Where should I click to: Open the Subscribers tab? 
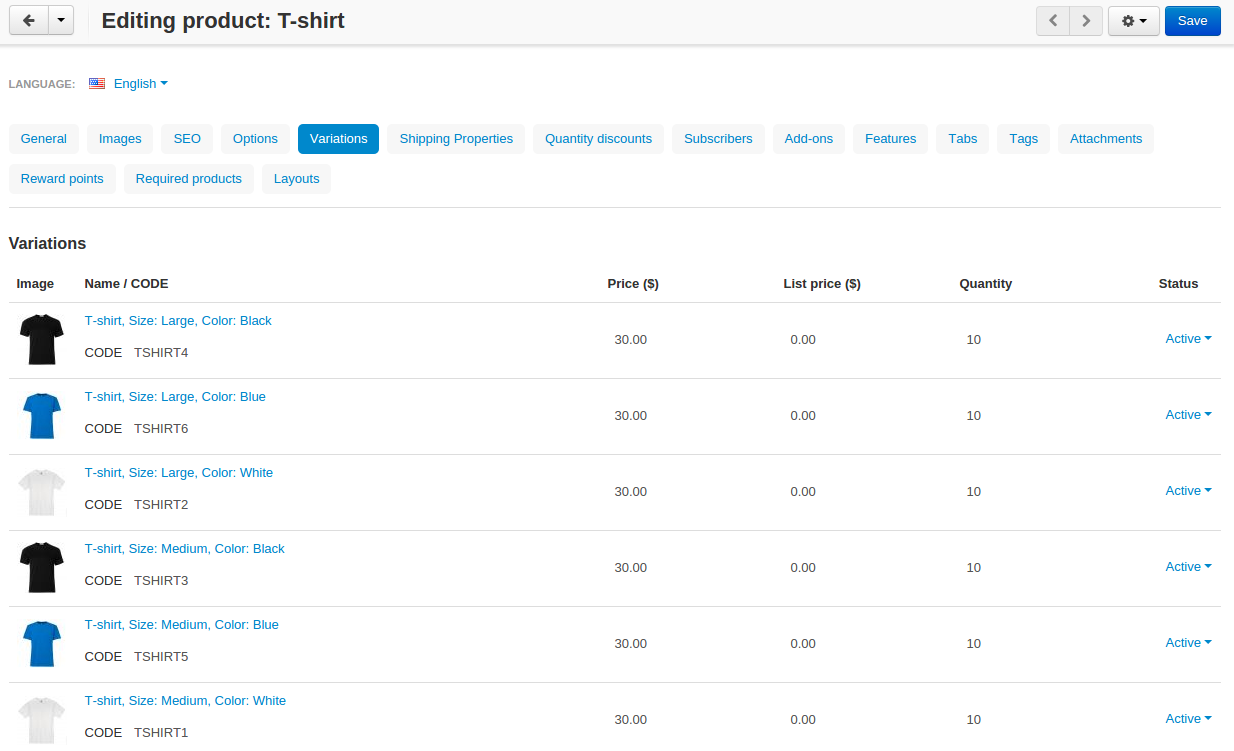pos(718,139)
